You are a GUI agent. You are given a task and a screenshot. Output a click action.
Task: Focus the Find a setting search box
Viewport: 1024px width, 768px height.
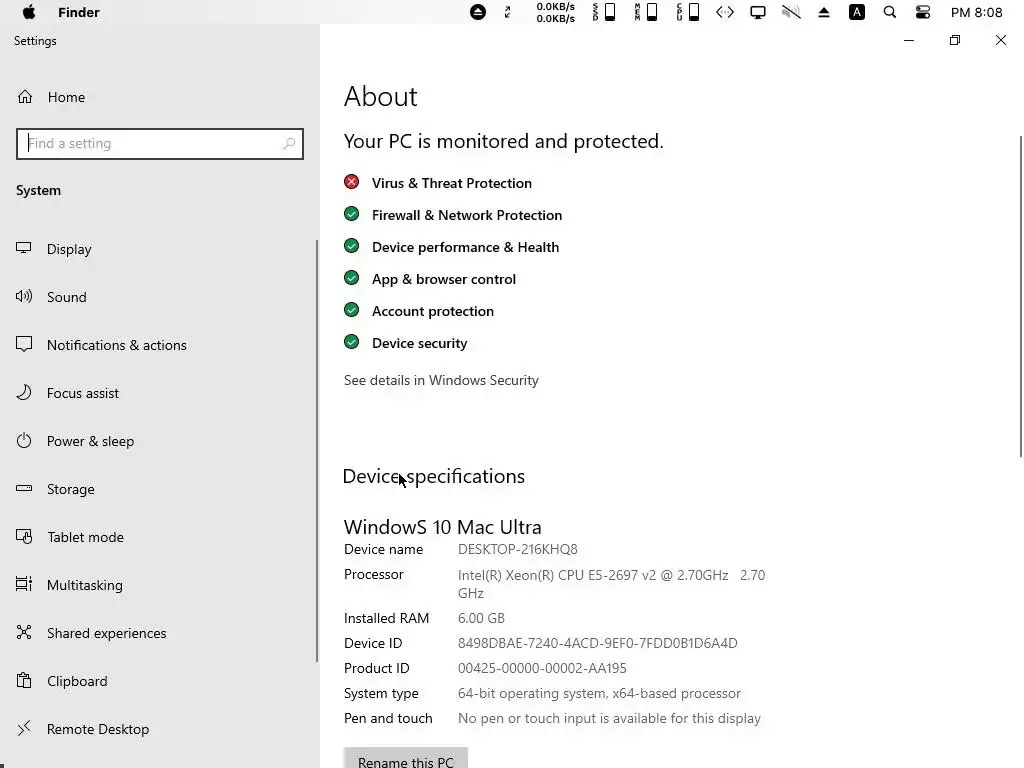click(160, 144)
